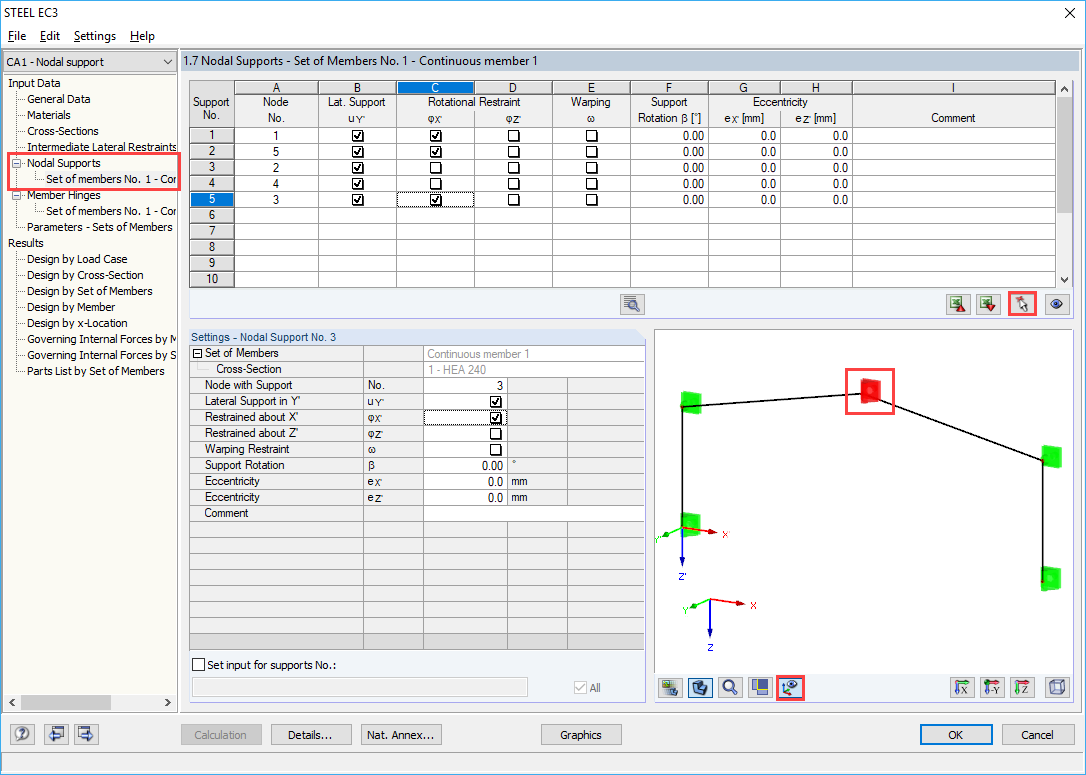Screen dimensions: 1086x775
Task: Show the view in Z direction
Action: pos(1023,687)
